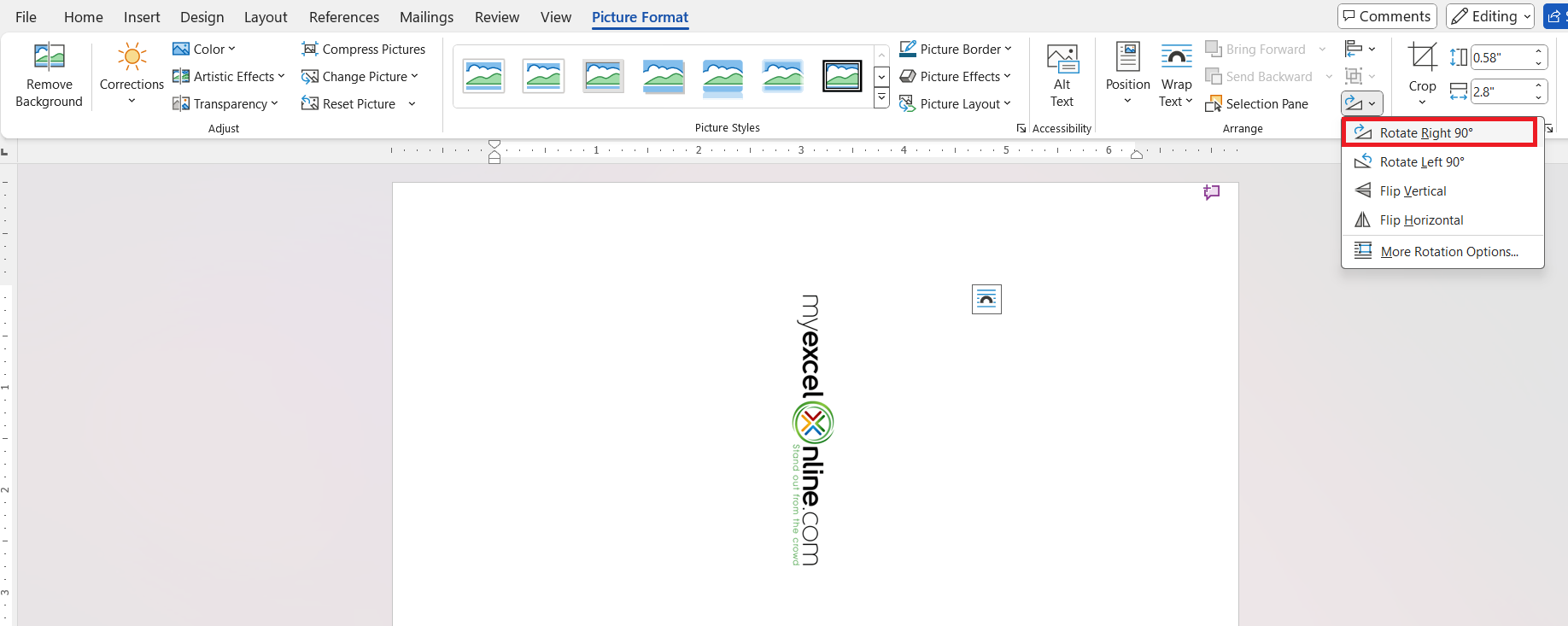Click Compress Pictures

(364, 49)
